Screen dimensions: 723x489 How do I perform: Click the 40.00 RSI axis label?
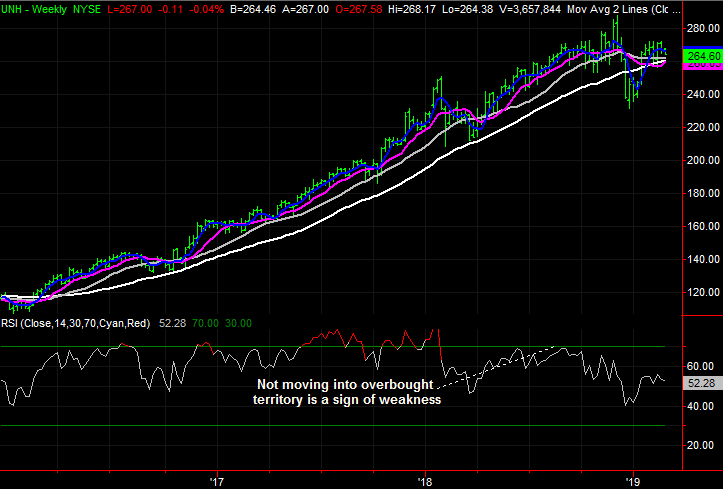pyautogui.click(x=700, y=406)
